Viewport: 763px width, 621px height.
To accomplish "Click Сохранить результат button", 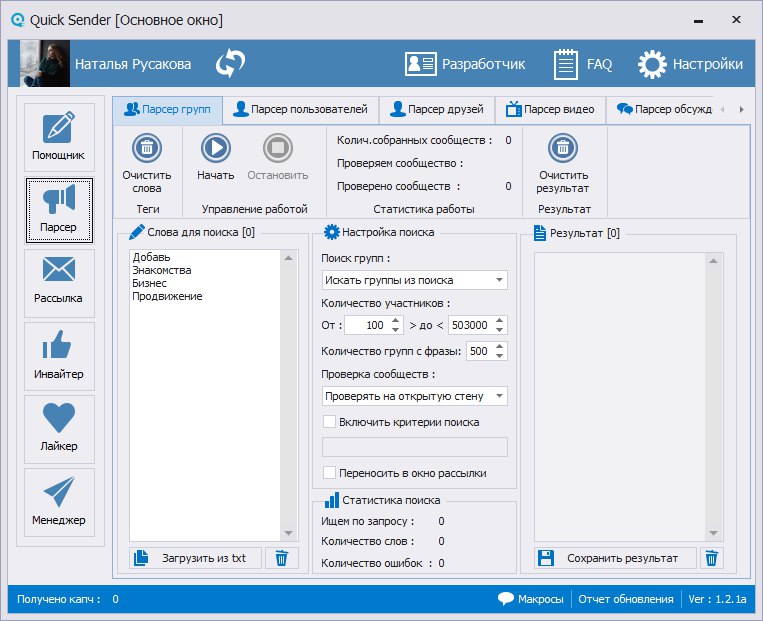I will point(615,558).
